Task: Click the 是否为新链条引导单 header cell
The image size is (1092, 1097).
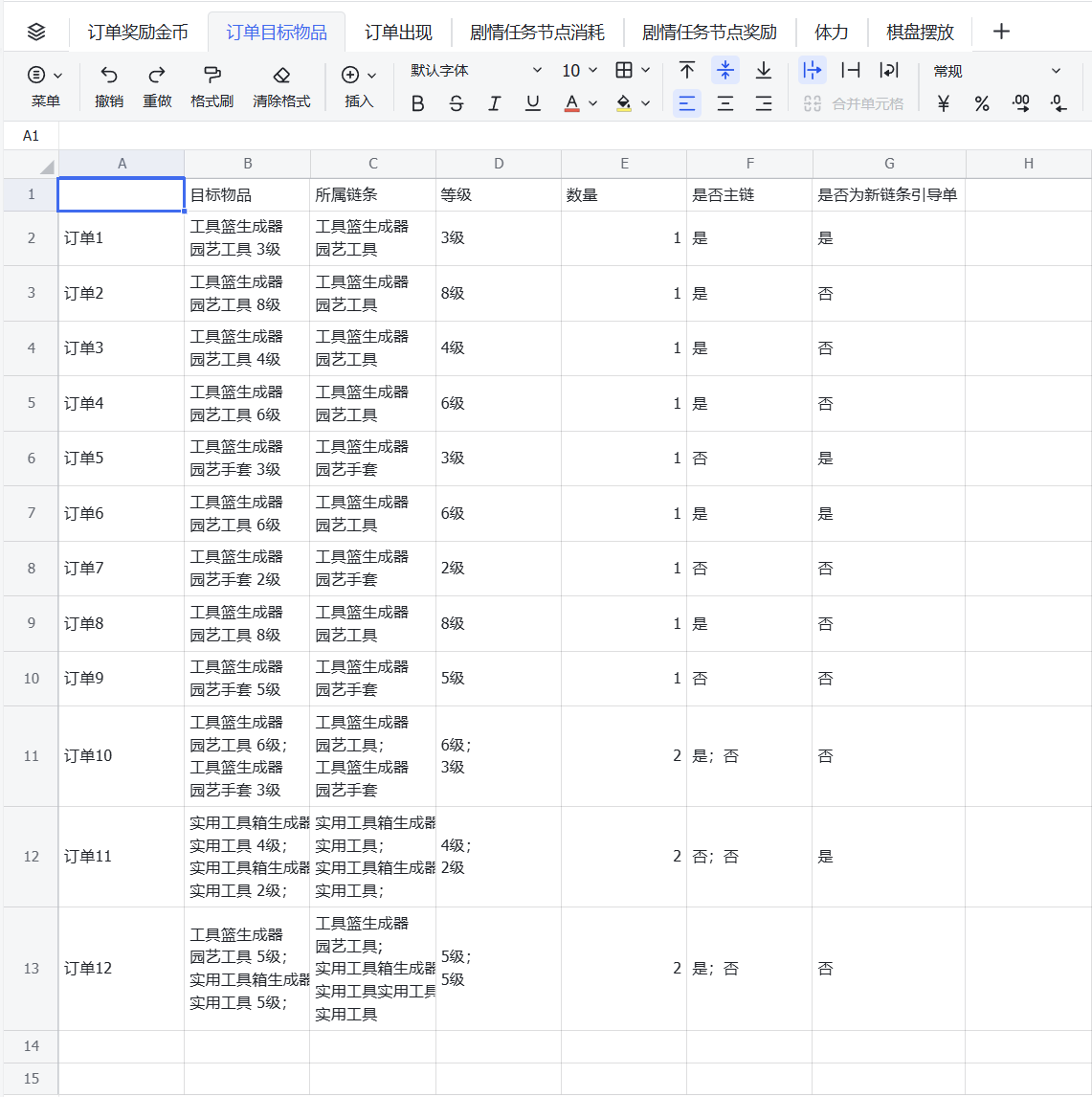Action: (889, 195)
